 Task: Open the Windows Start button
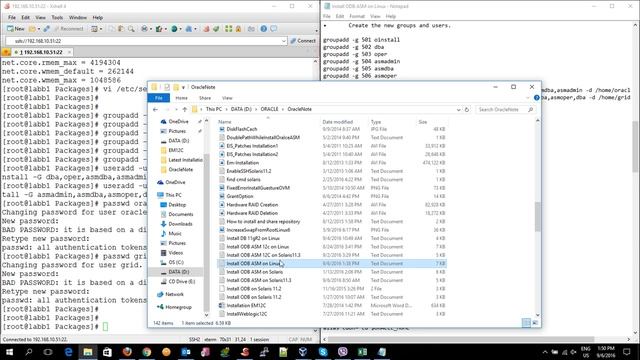[x=9, y=351]
